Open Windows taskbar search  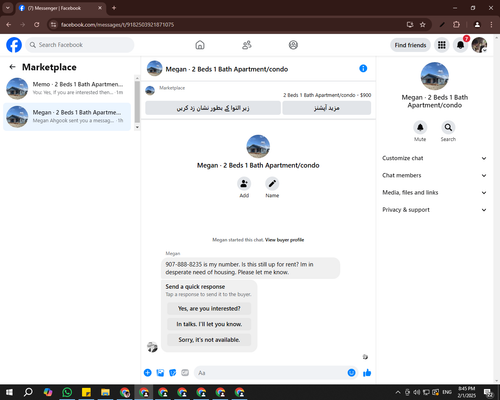pos(28,392)
